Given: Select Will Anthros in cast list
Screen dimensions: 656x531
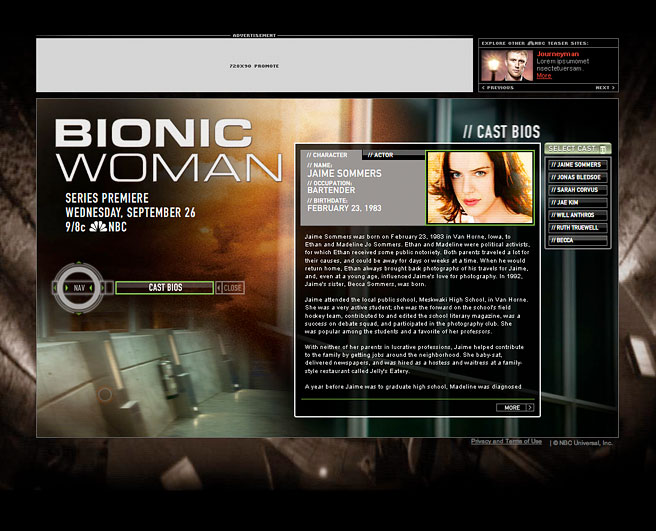Looking at the screenshot, I should point(577,215).
